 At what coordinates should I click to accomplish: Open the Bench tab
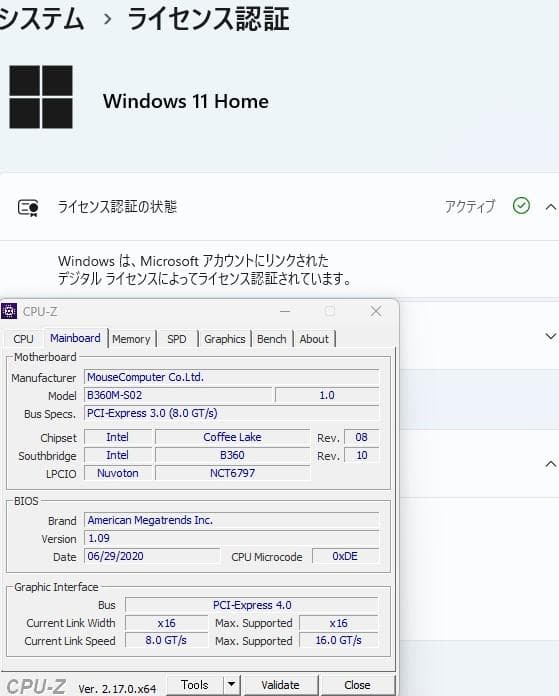click(x=271, y=339)
